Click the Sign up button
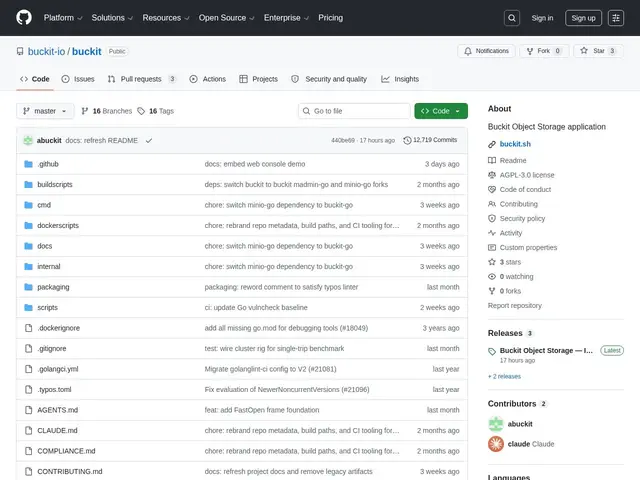The image size is (640, 480). click(583, 18)
